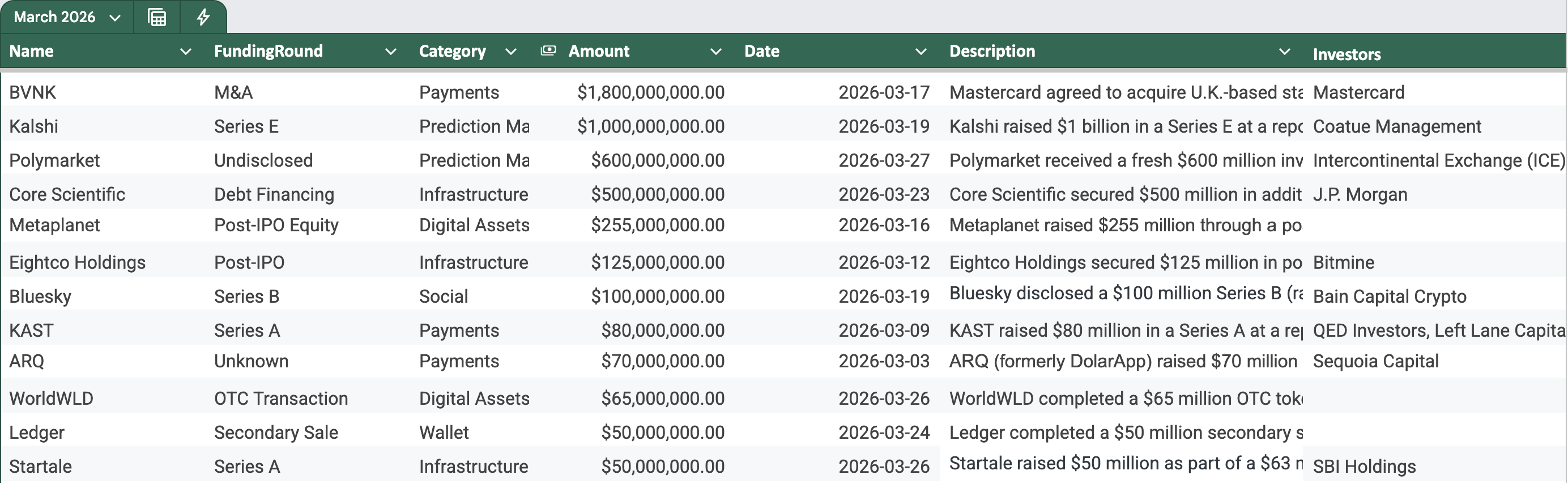The height and width of the screenshot is (483, 1568).
Task: Click the Series E funding round cell
Action: pyautogui.click(x=246, y=126)
